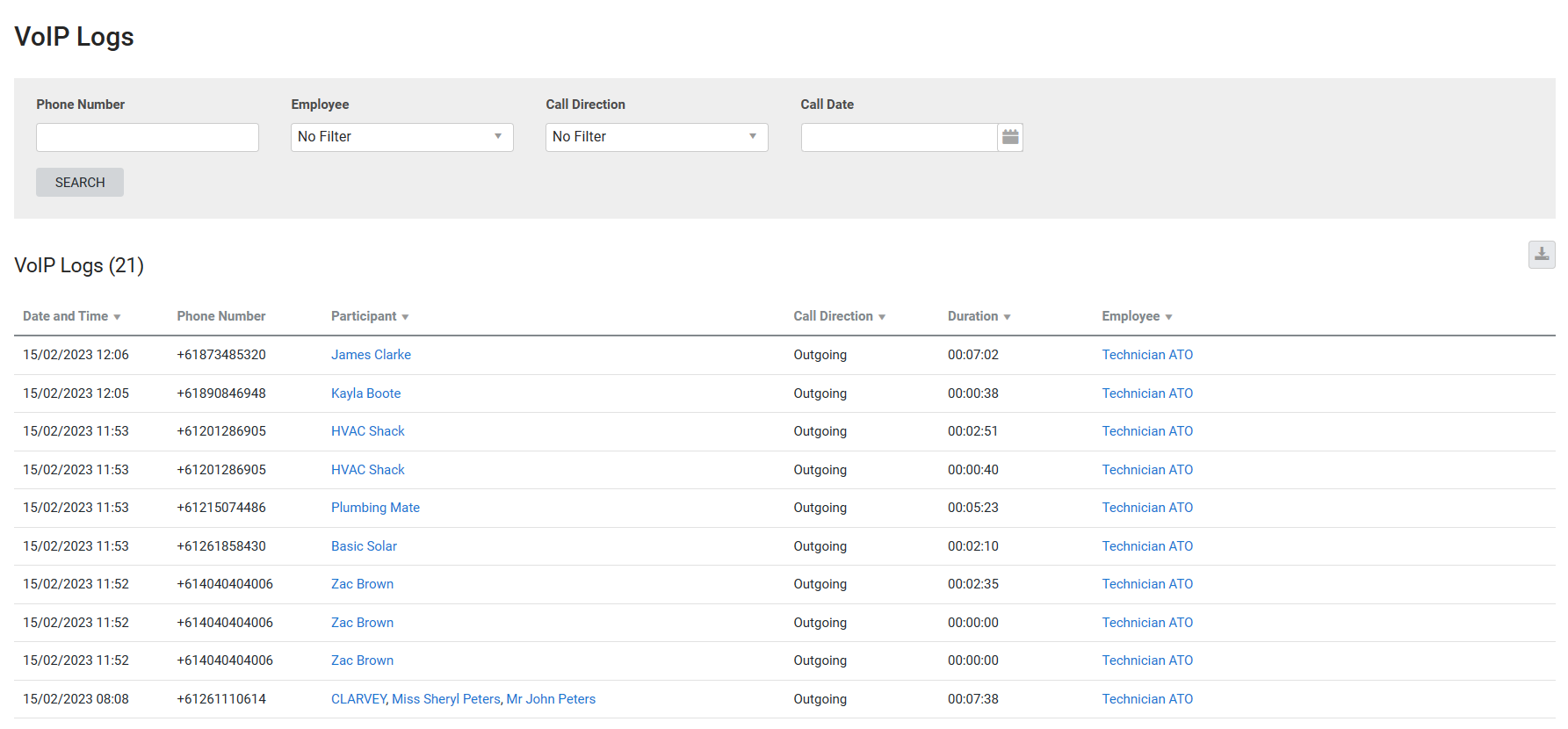
Task: Sort by Date and Time column
Action: click(71, 316)
